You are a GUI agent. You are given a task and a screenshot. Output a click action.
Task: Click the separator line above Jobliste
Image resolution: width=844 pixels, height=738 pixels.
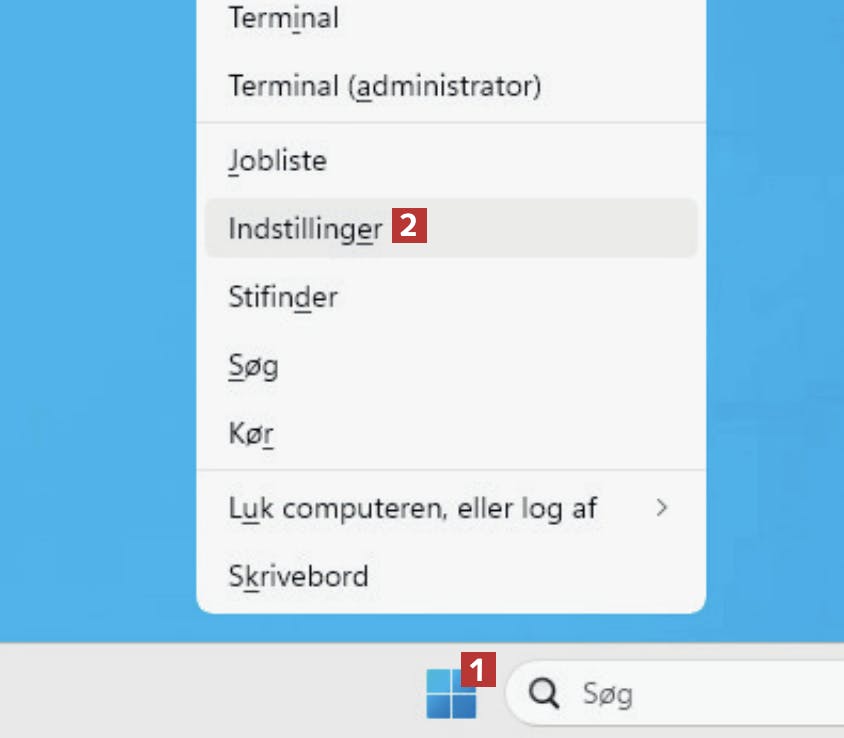point(451,123)
